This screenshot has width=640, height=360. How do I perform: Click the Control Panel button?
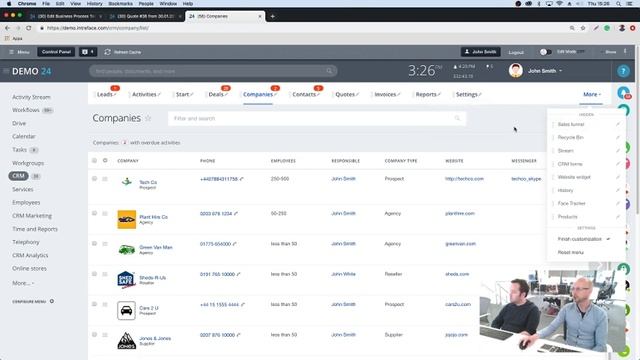coord(56,52)
